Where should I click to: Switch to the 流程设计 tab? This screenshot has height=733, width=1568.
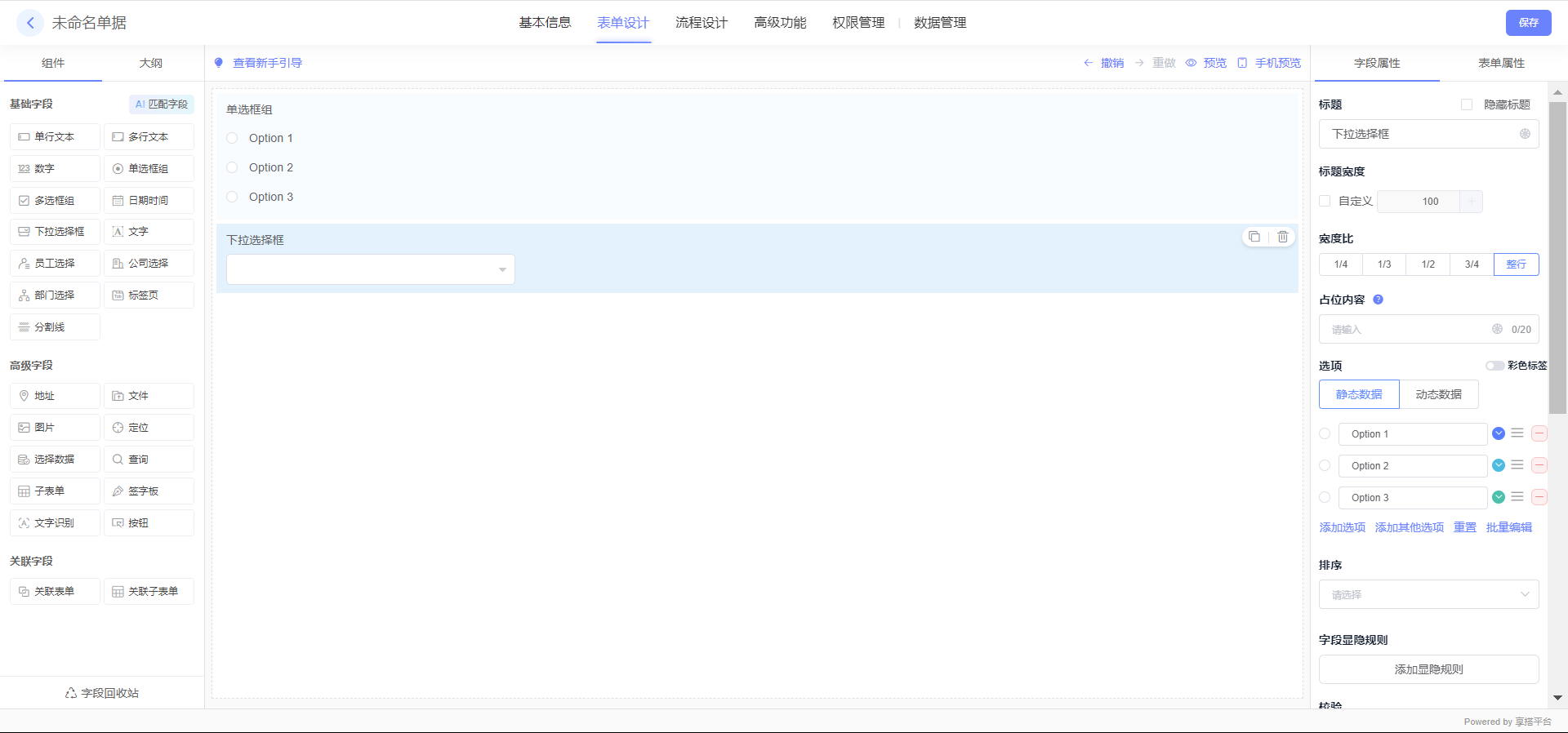point(701,23)
